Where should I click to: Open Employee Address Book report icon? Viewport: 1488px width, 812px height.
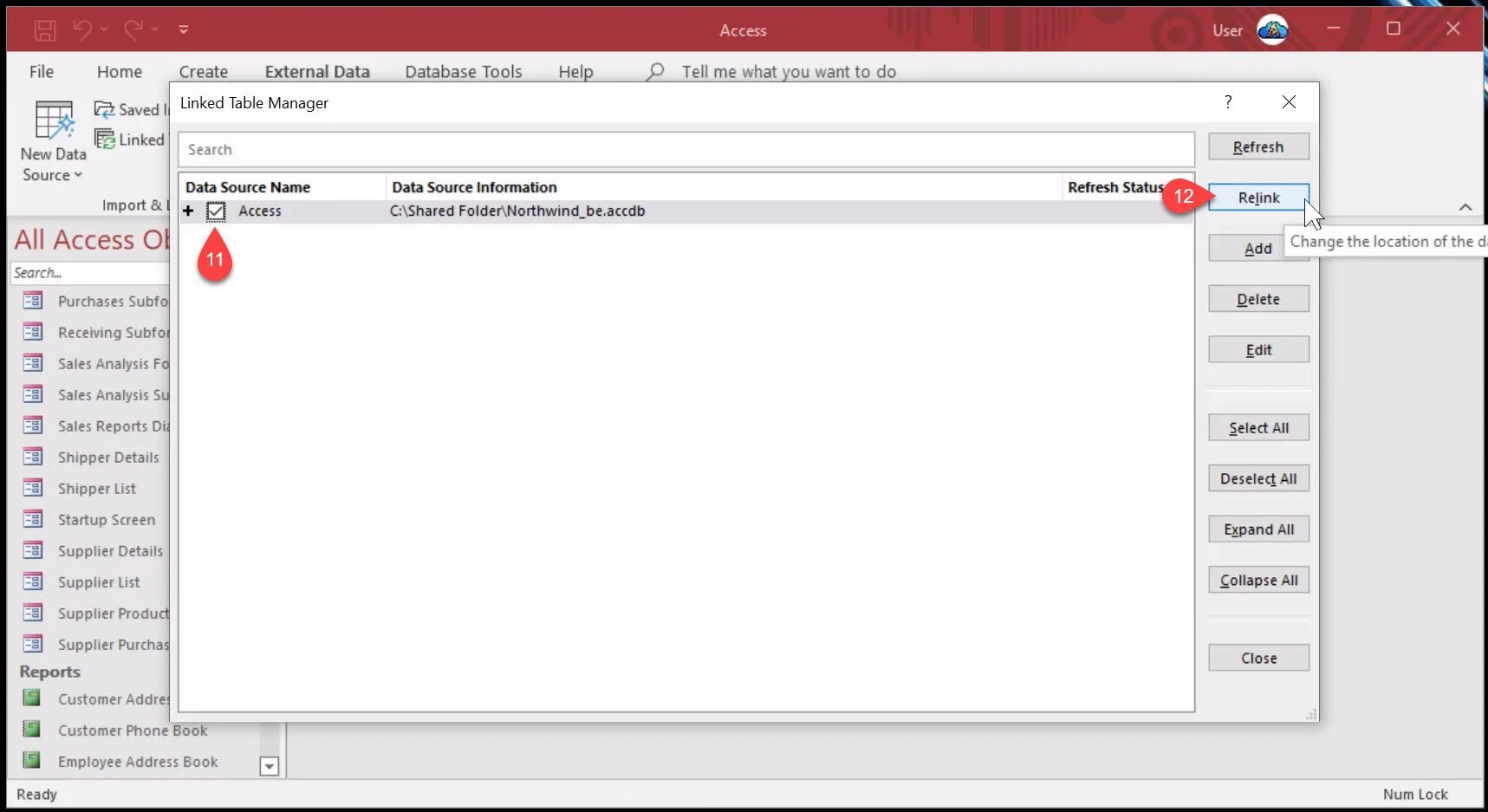coord(32,760)
